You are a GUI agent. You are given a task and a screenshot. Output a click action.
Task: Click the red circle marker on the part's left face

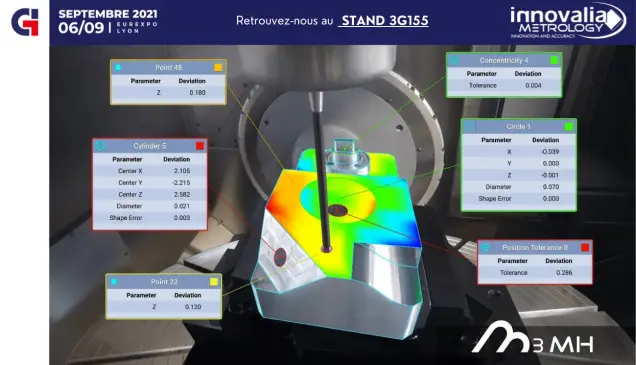click(280, 257)
